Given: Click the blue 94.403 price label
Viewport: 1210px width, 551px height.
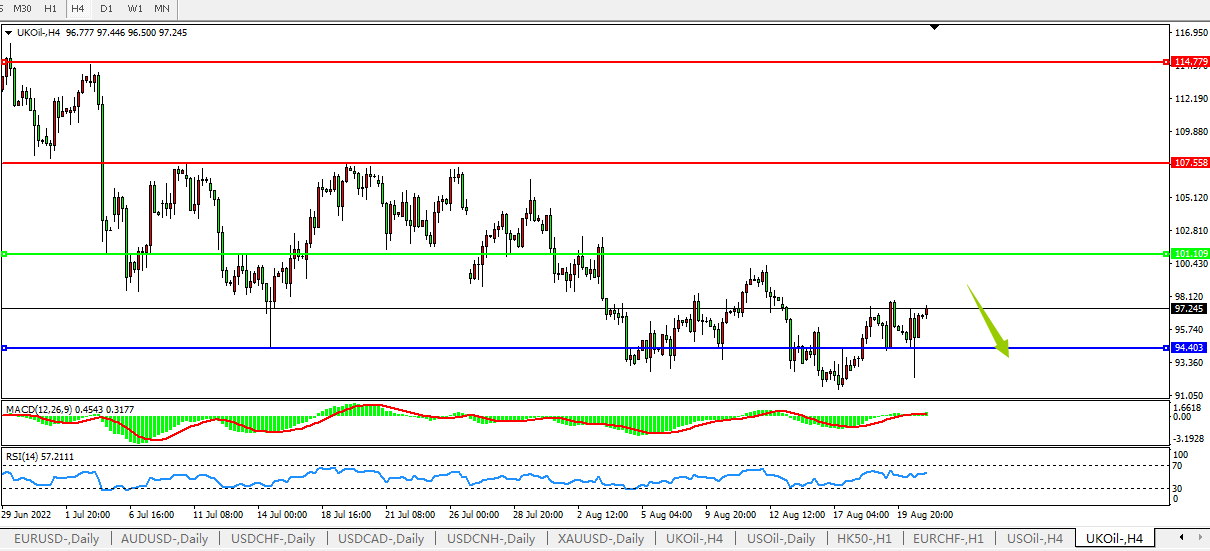Looking at the screenshot, I should pos(1190,348).
